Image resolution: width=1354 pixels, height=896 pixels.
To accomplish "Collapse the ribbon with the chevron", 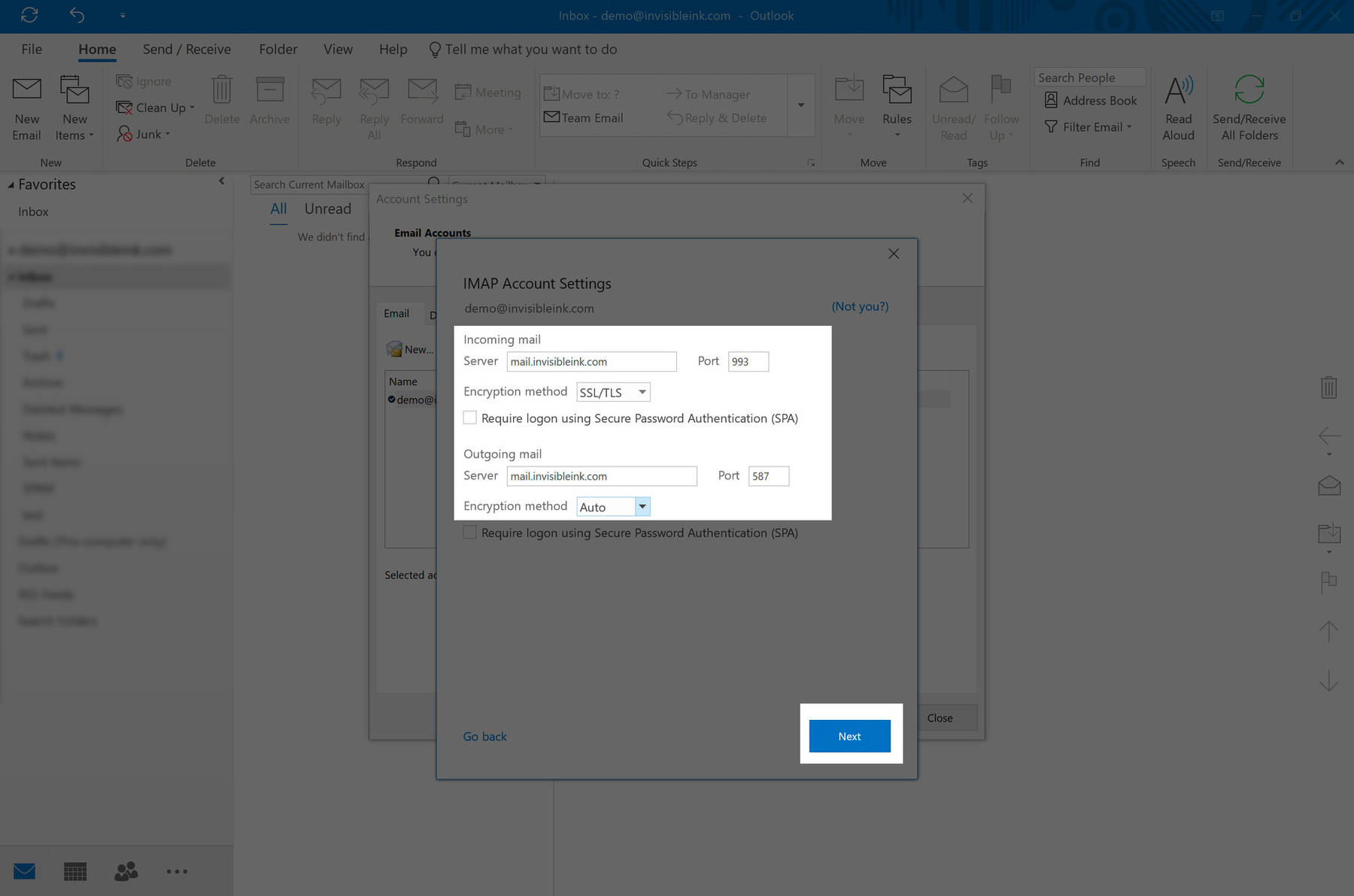I will (x=1339, y=162).
